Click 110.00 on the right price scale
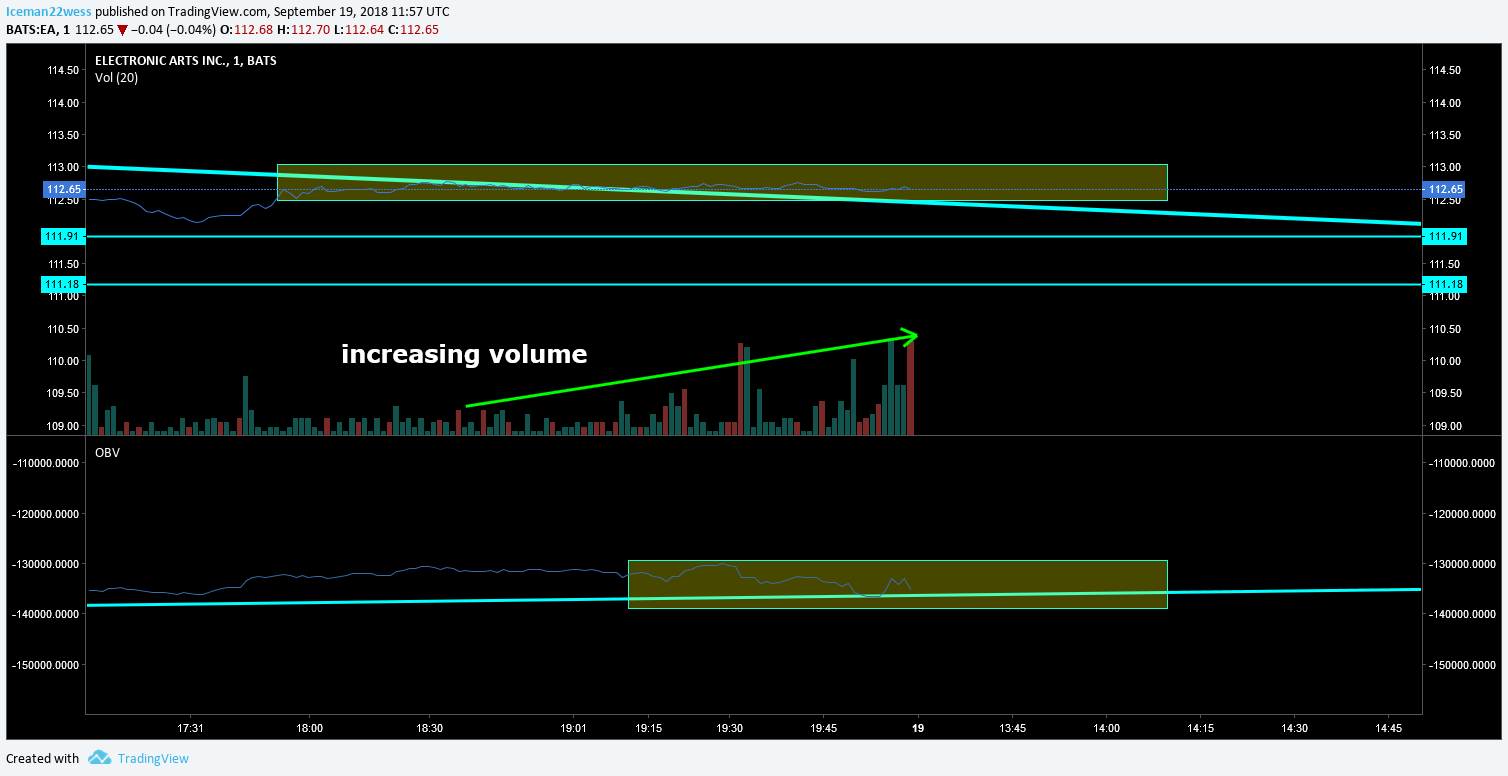 [x=1446, y=361]
